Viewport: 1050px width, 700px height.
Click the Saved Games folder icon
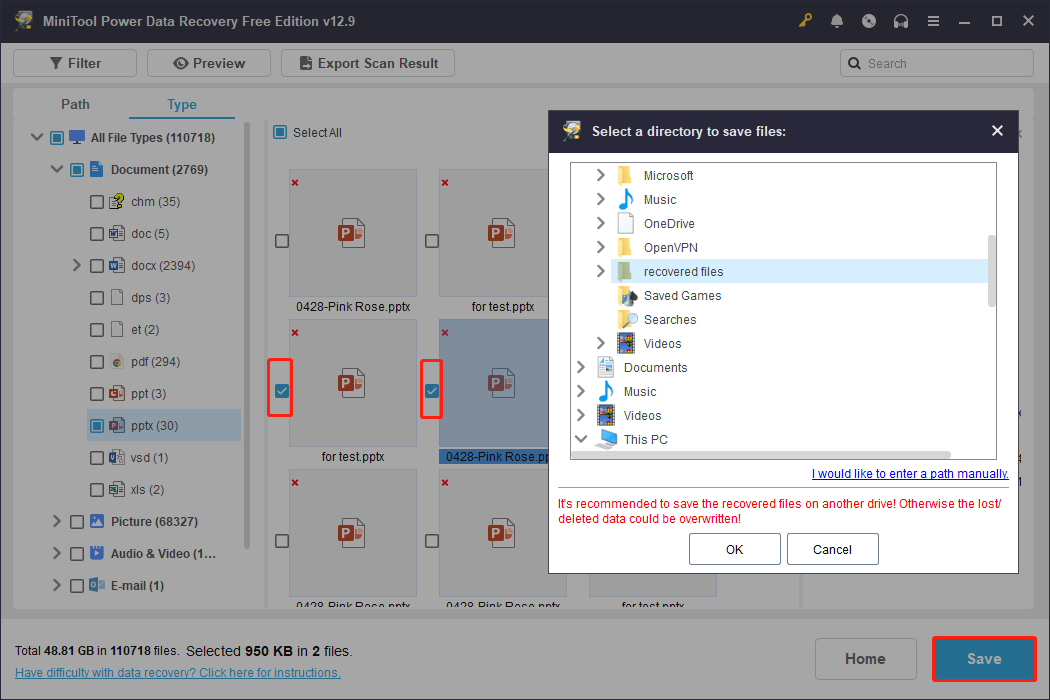(x=627, y=295)
